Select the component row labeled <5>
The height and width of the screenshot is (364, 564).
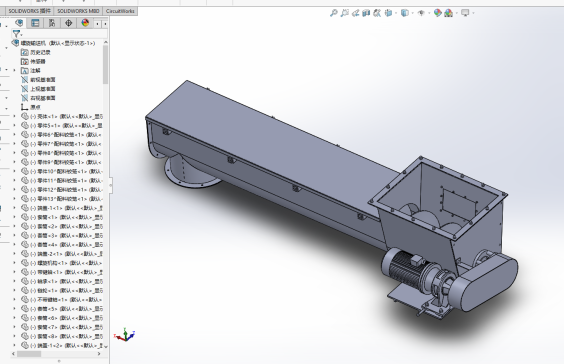click(62, 309)
